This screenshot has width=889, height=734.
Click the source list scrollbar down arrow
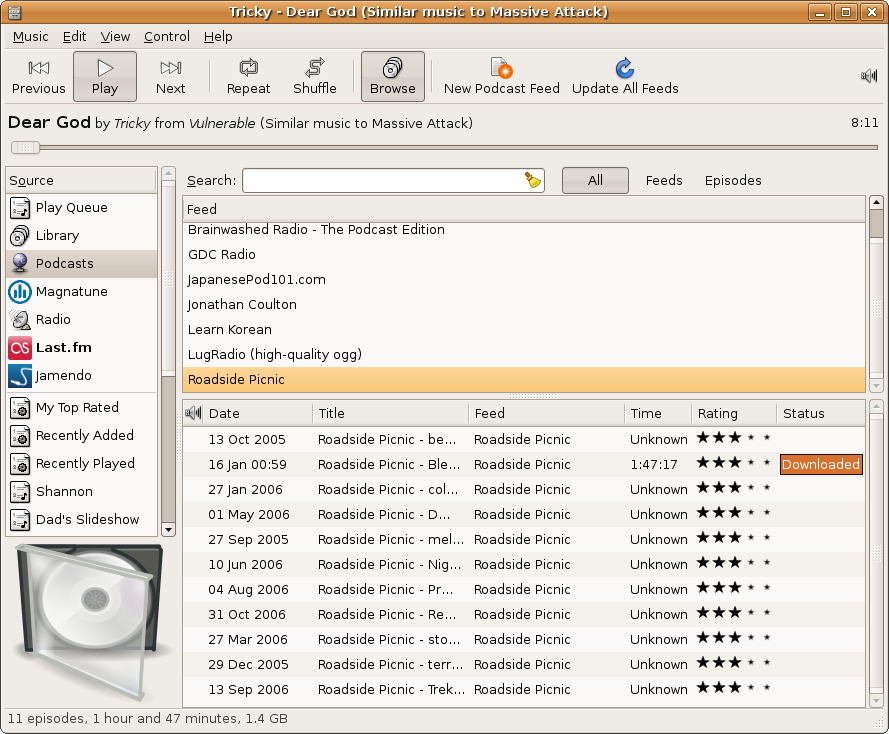168,530
